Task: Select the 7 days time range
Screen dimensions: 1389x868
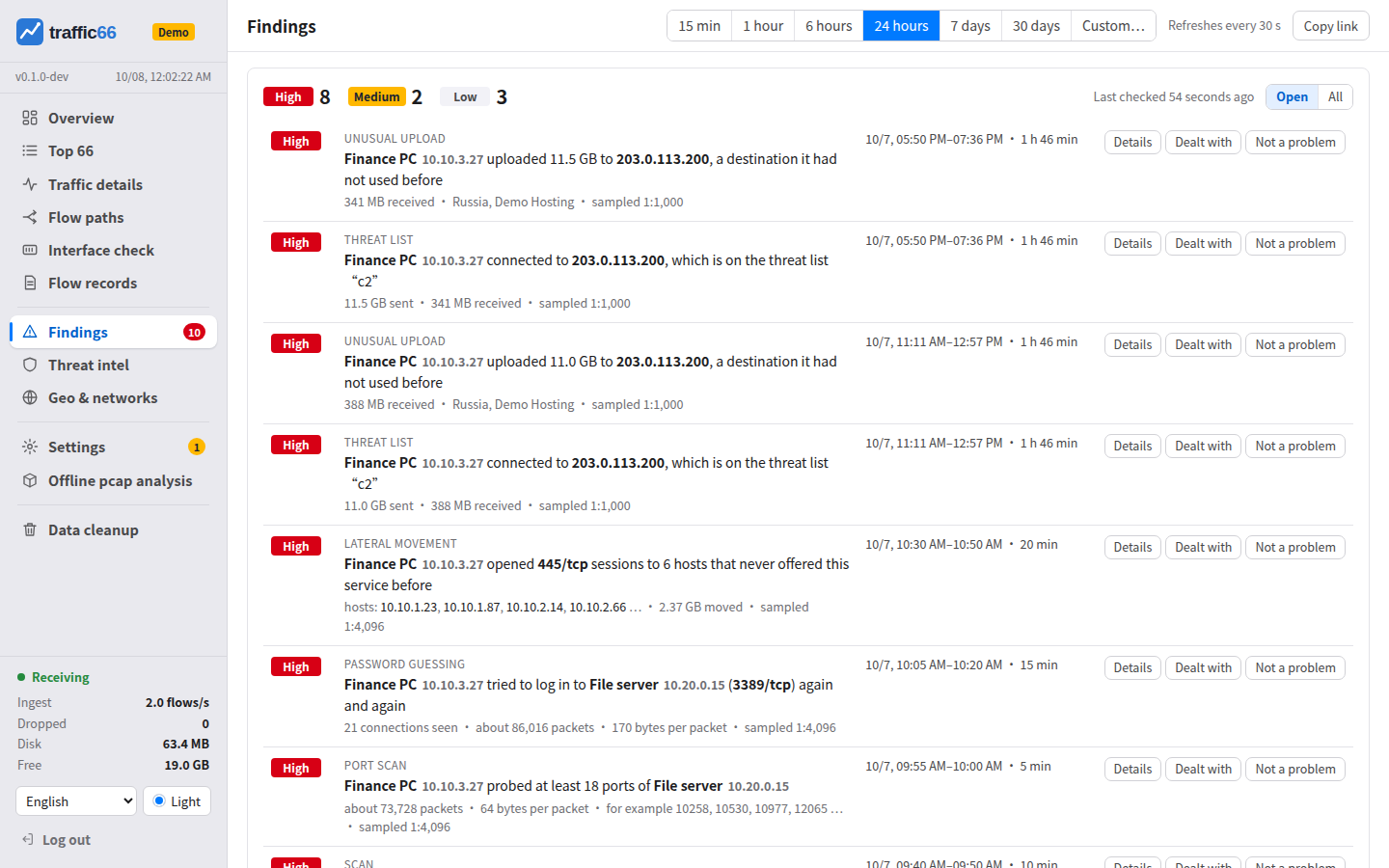Action: [x=970, y=26]
